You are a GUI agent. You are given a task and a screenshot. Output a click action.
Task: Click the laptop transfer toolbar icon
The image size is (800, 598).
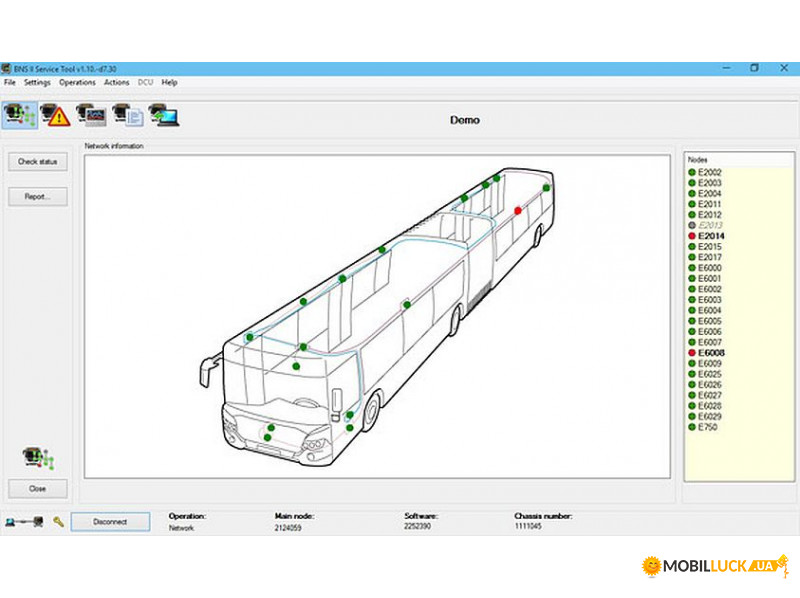[x=164, y=115]
